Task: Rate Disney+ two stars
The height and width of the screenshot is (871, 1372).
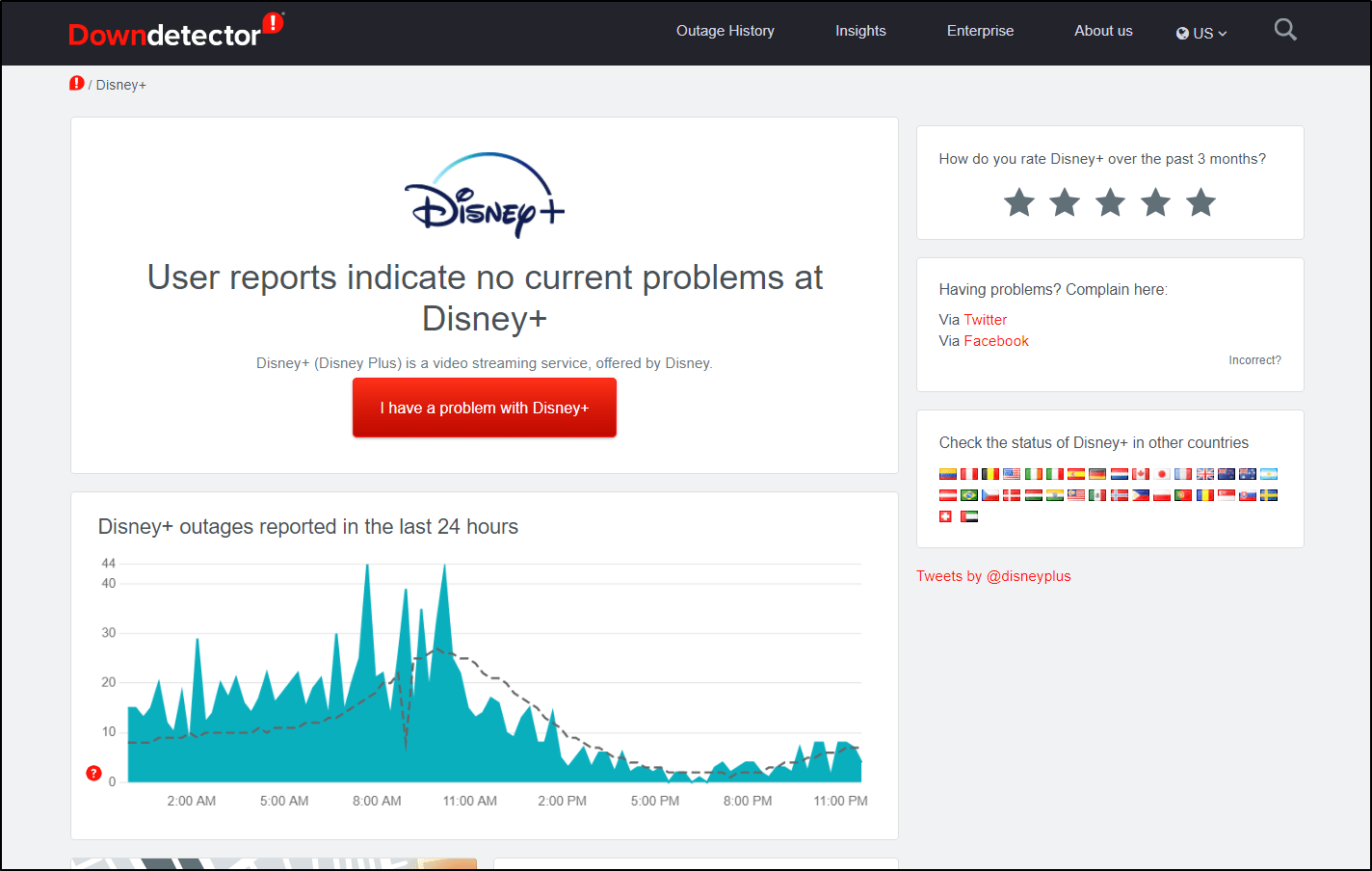Action: [1065, 202]
